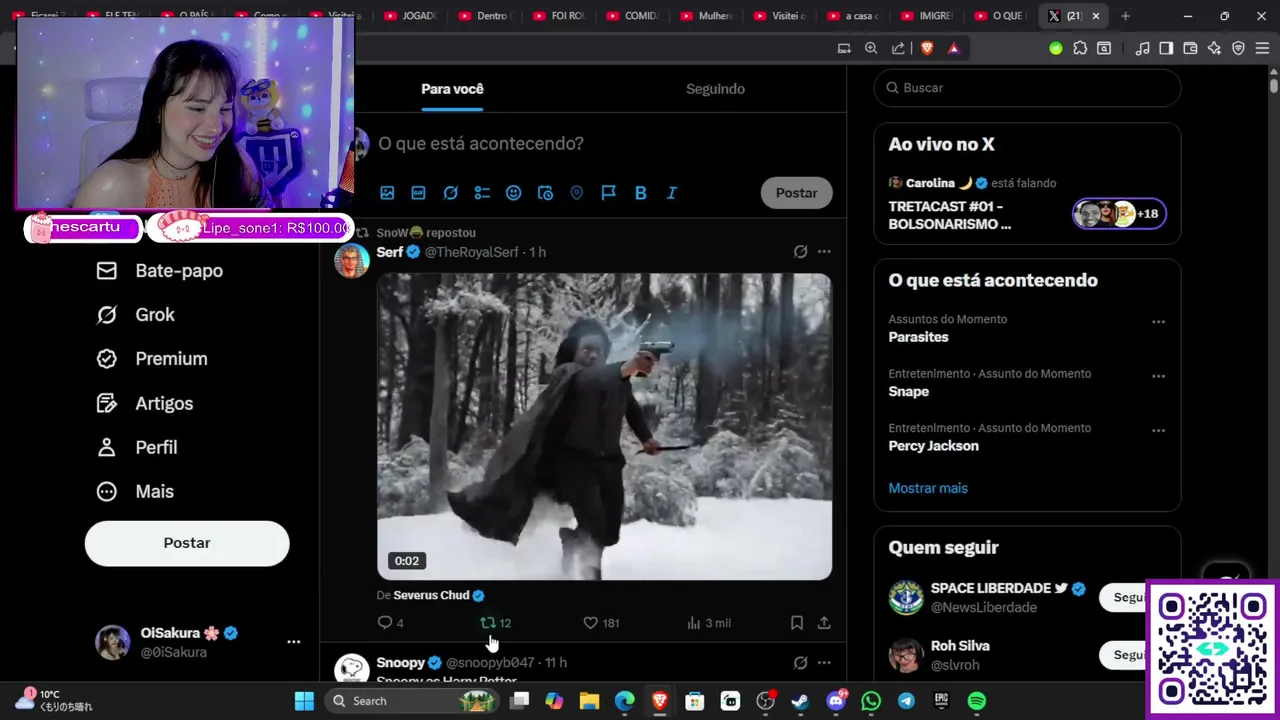The image size is (1280, 720).
Task: Open Brave VPN shield icon
Action: pos(1238,48)
